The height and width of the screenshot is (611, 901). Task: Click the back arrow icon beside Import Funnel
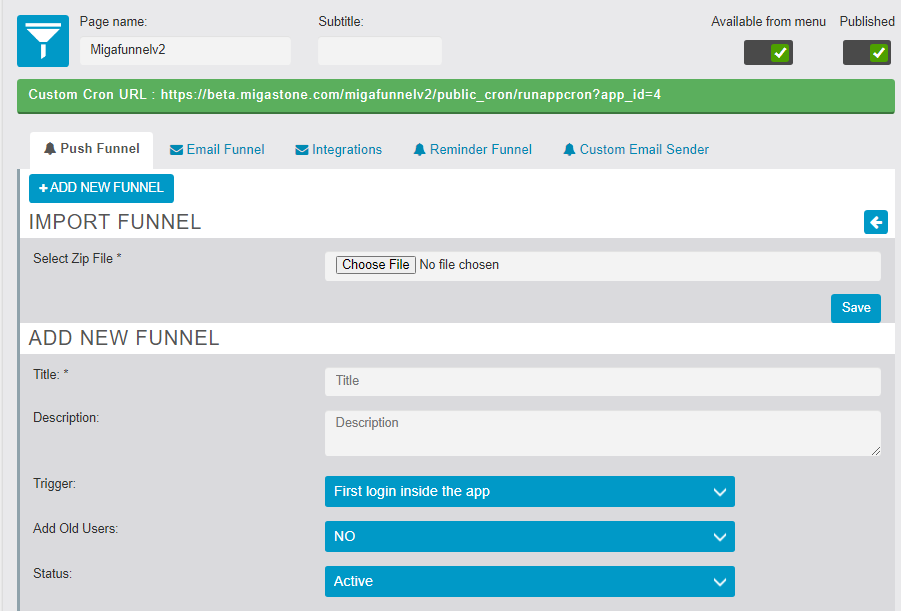click(875, 222)
